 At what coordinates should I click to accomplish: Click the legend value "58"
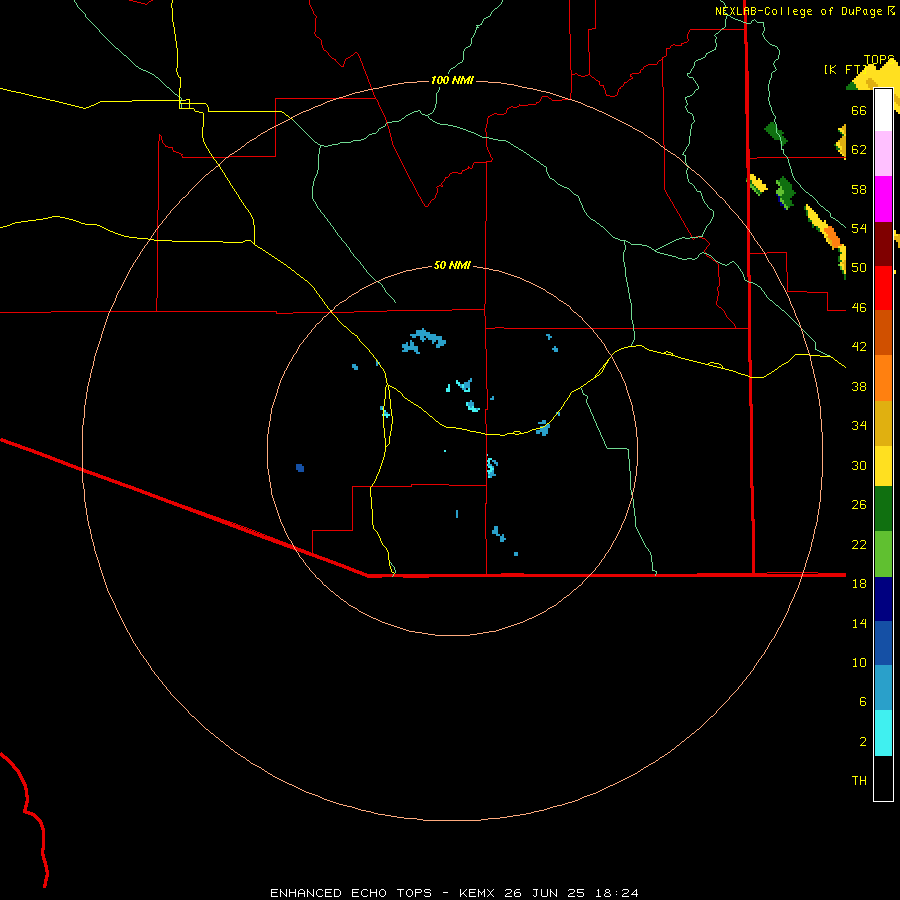(859, 189)
